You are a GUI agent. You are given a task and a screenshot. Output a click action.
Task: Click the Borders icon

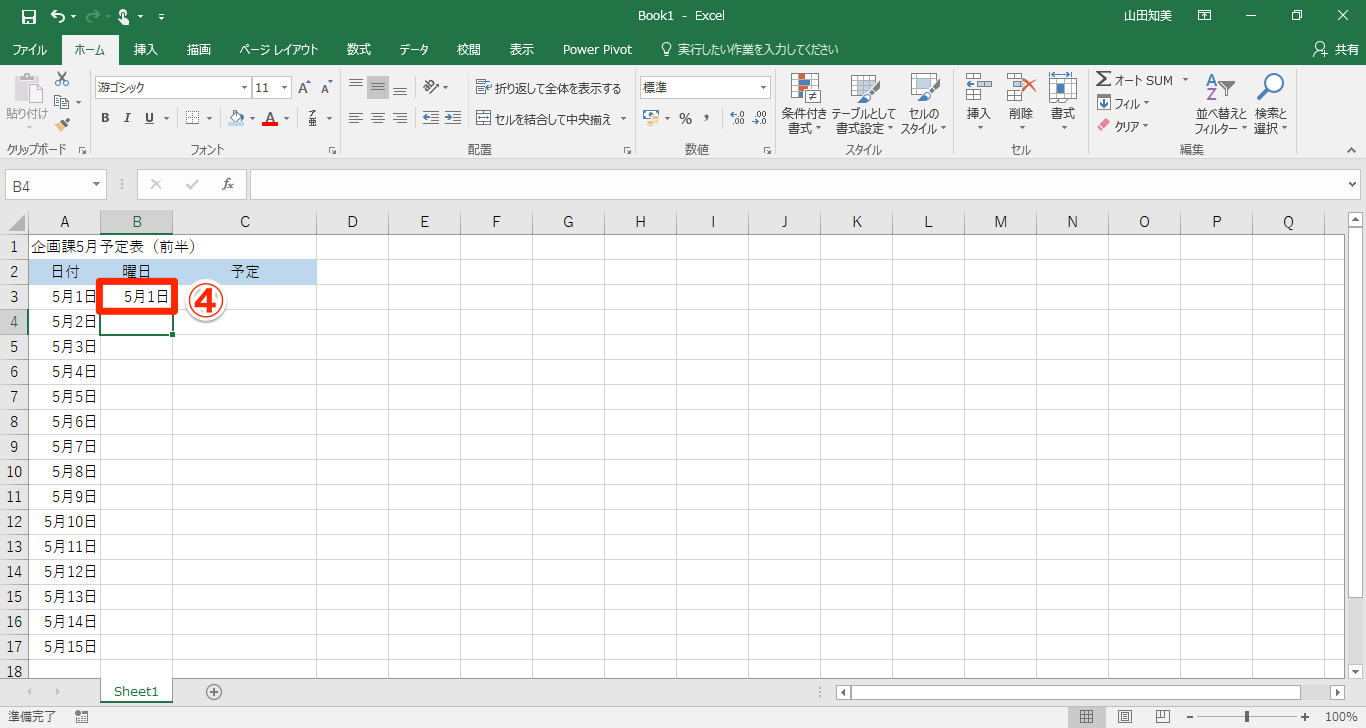click(193, 118)
